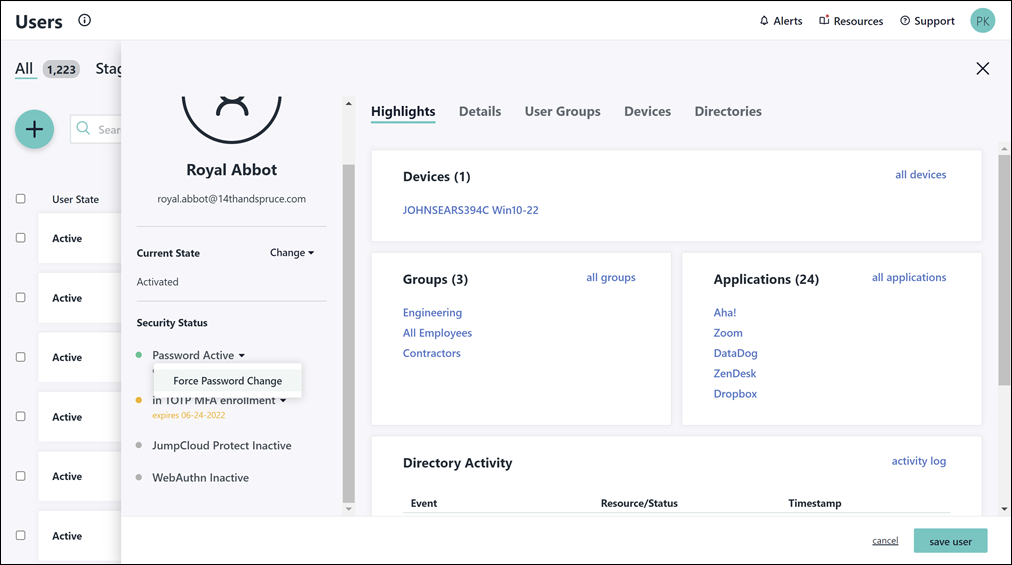
Task: Click the green add user plus button
Action: point(34,129)
